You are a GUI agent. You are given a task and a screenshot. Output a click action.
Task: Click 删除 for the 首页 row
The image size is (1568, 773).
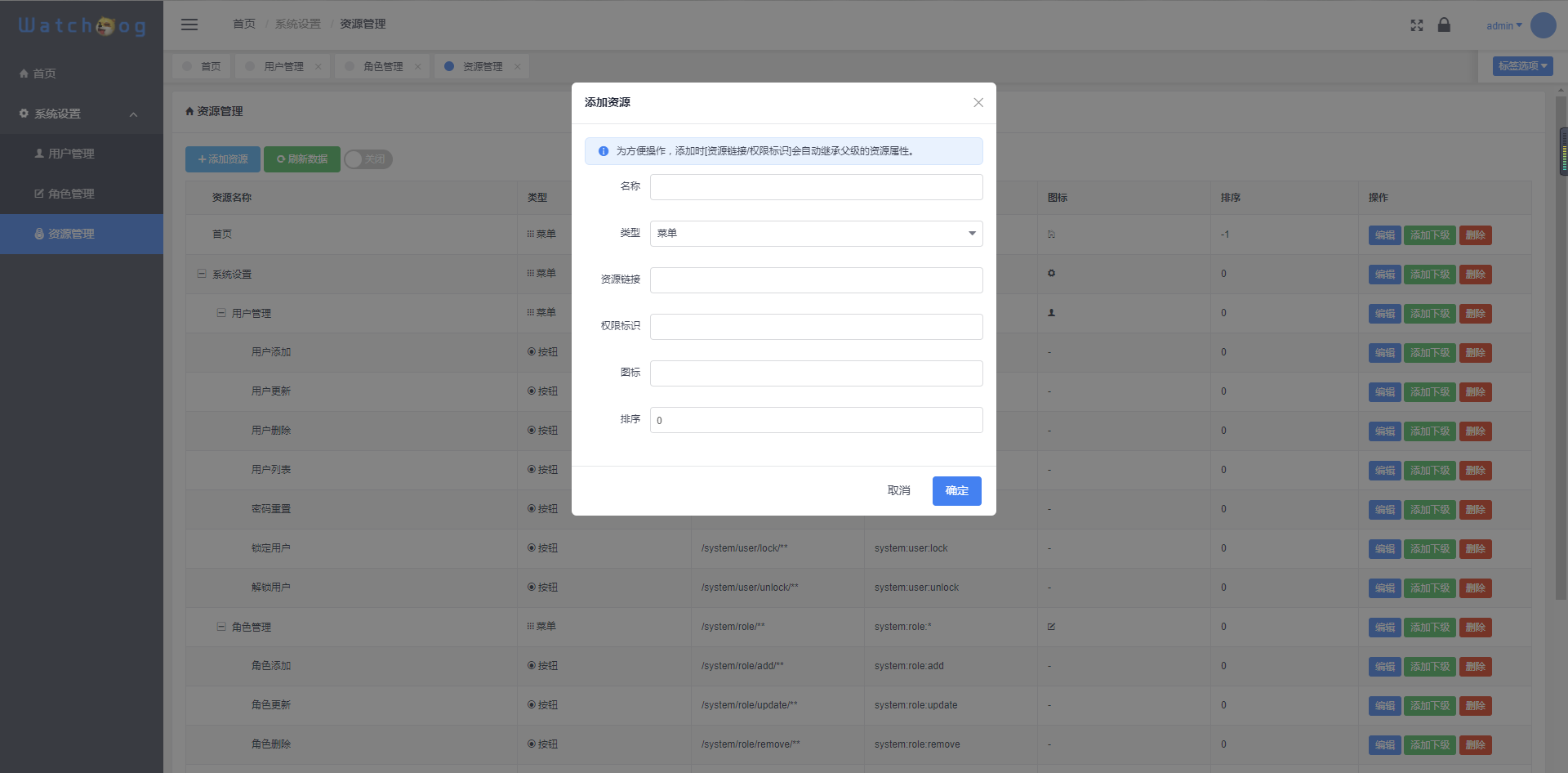[1476, 235]
